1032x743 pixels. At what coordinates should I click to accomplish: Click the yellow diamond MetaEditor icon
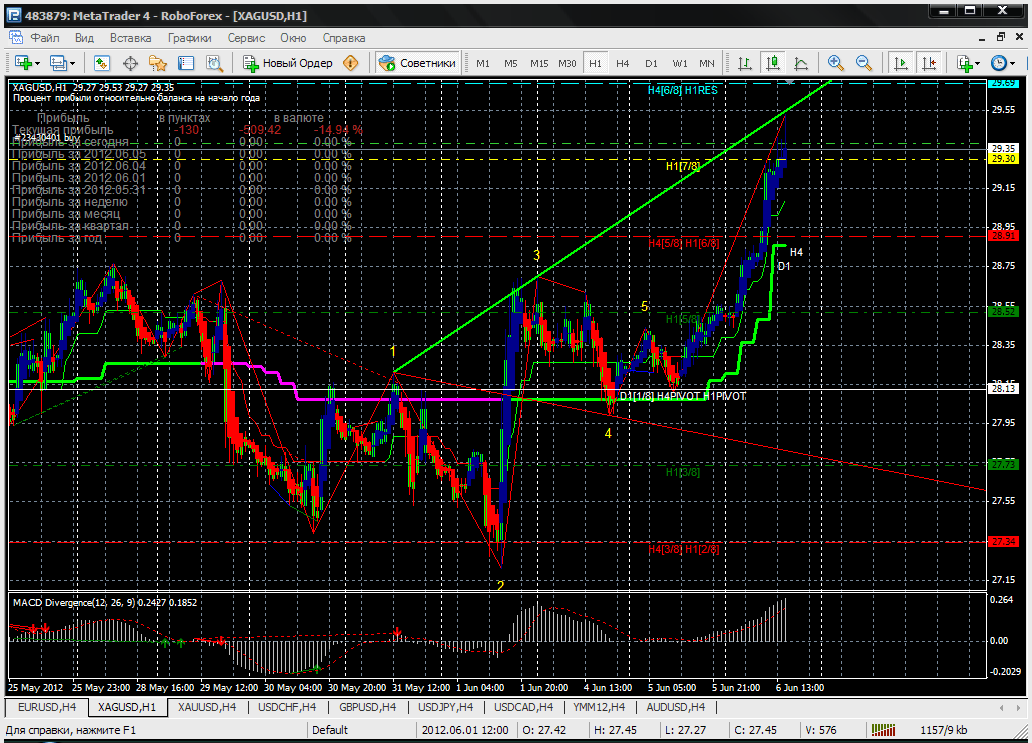coord(351,63)
